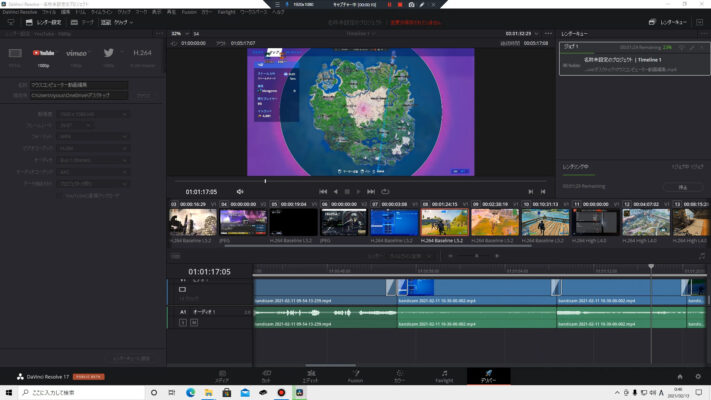This screenshot has width=711, height=400.
Task: Toggle video track V1 enable icon
Action: (182, 289)
